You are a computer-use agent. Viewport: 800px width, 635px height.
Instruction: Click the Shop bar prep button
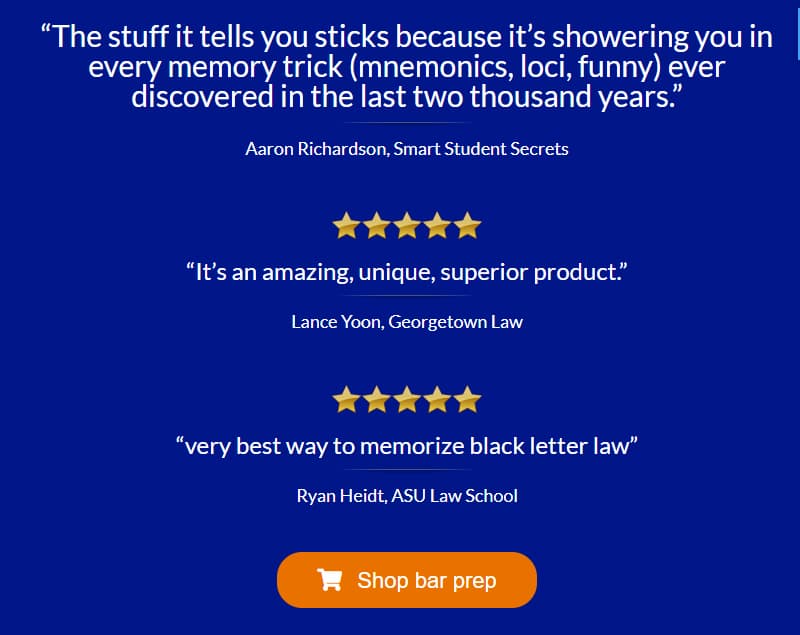pyautogui.click(x=407, y=580)
